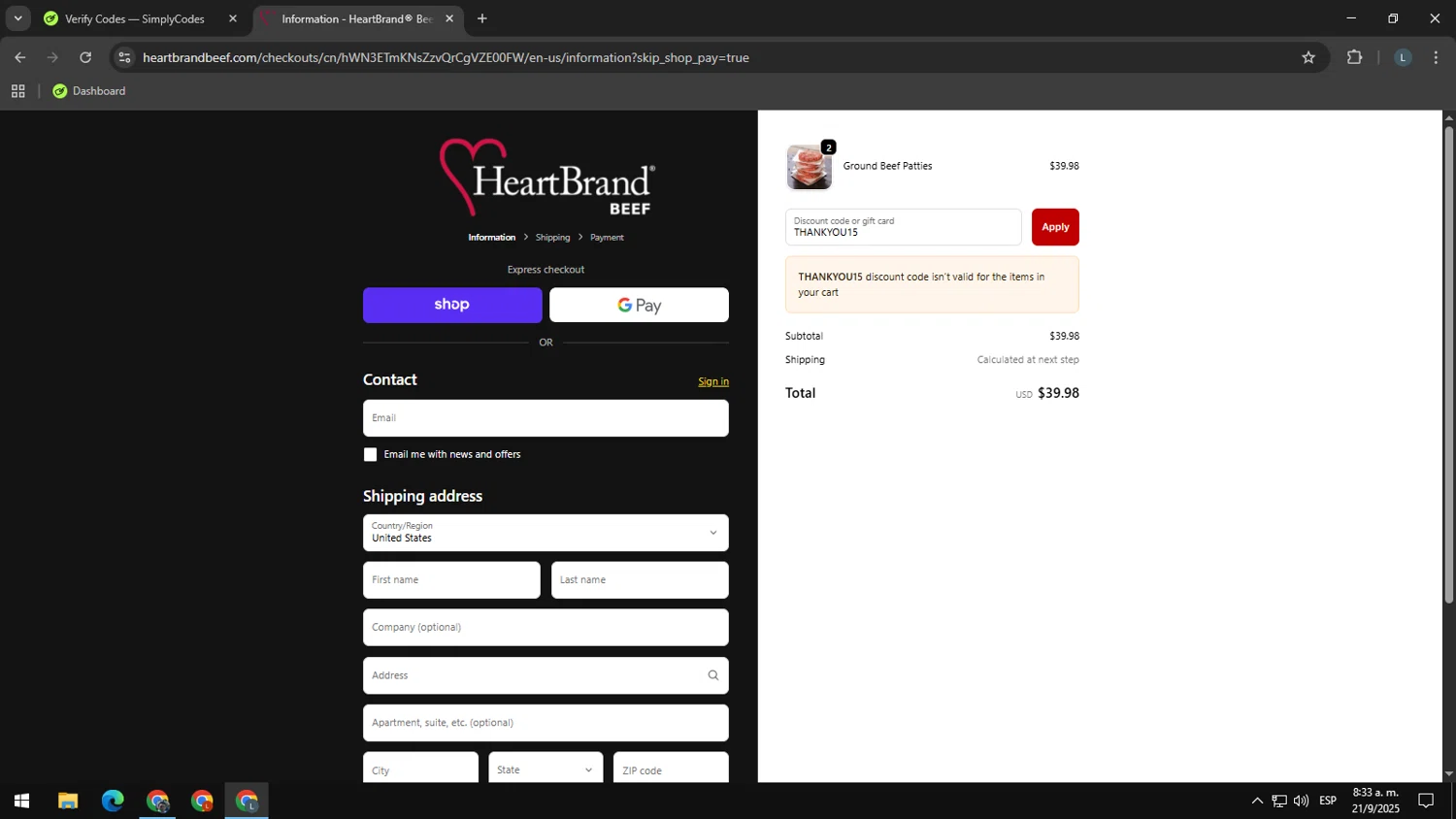1456x819 pixels.
Task: Click the page vertical scrollbar
Action: tap(1449, 364)
